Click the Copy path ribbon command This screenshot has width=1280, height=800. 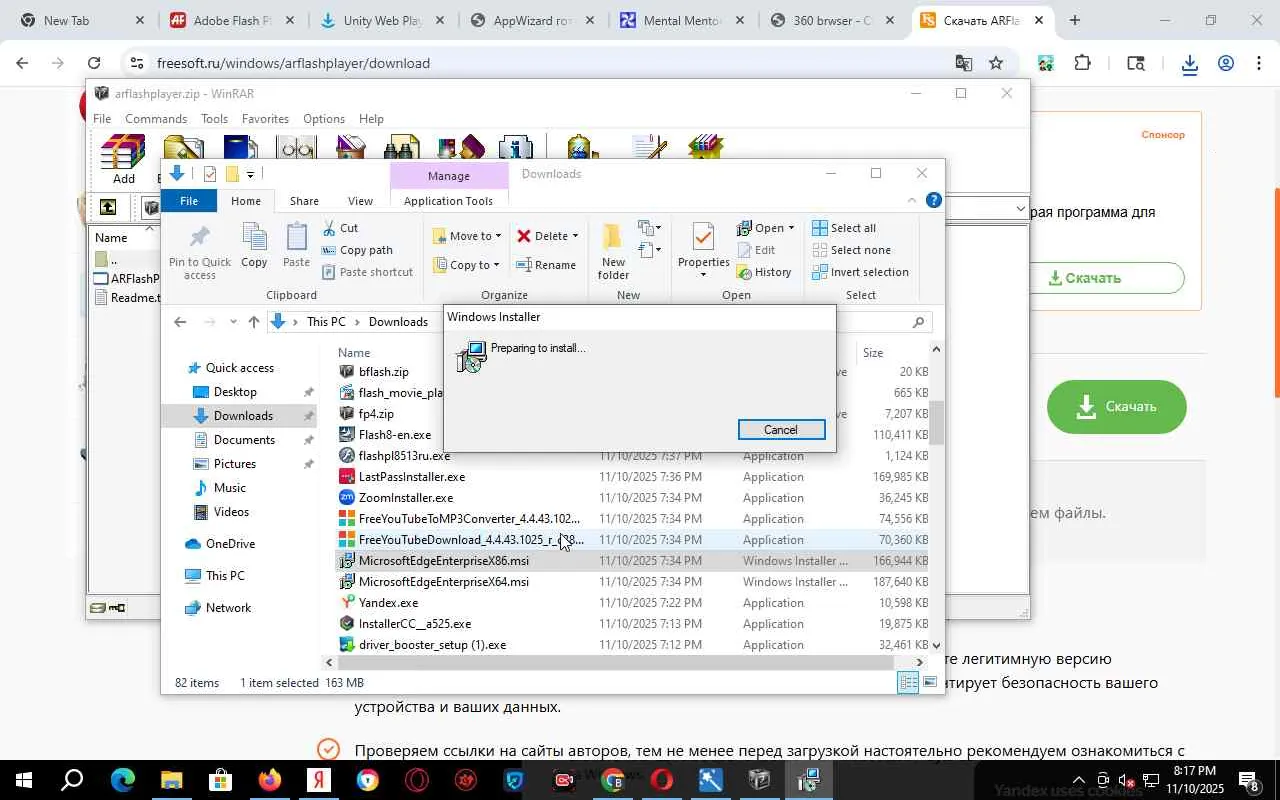[357, 250]
